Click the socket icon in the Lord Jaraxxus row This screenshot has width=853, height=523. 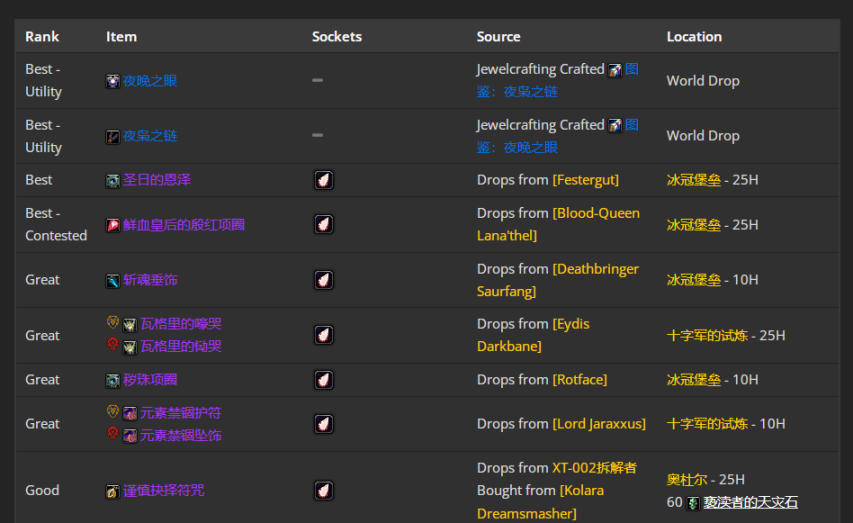(323, 424)
